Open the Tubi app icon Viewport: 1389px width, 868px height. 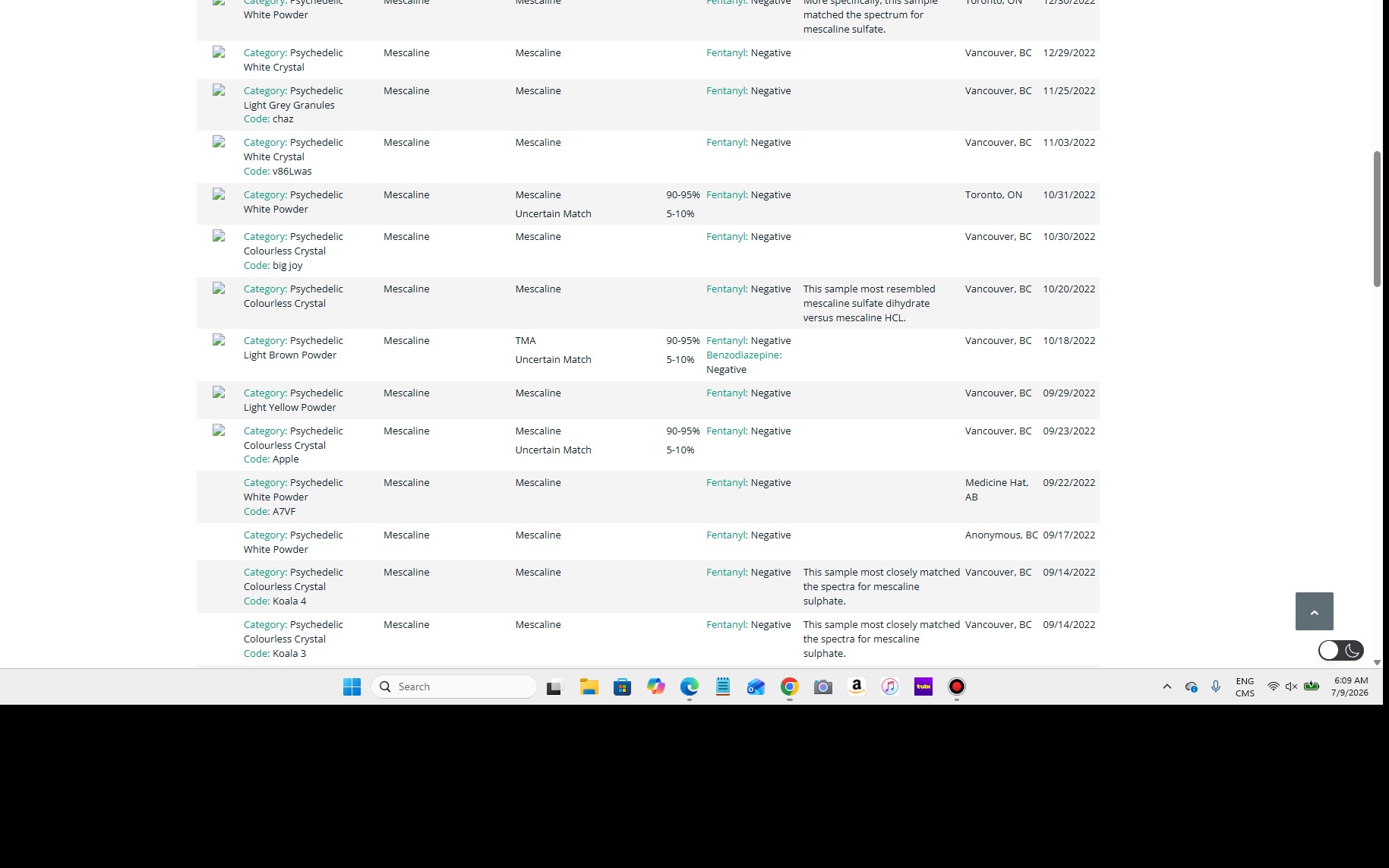pos(923,687)
